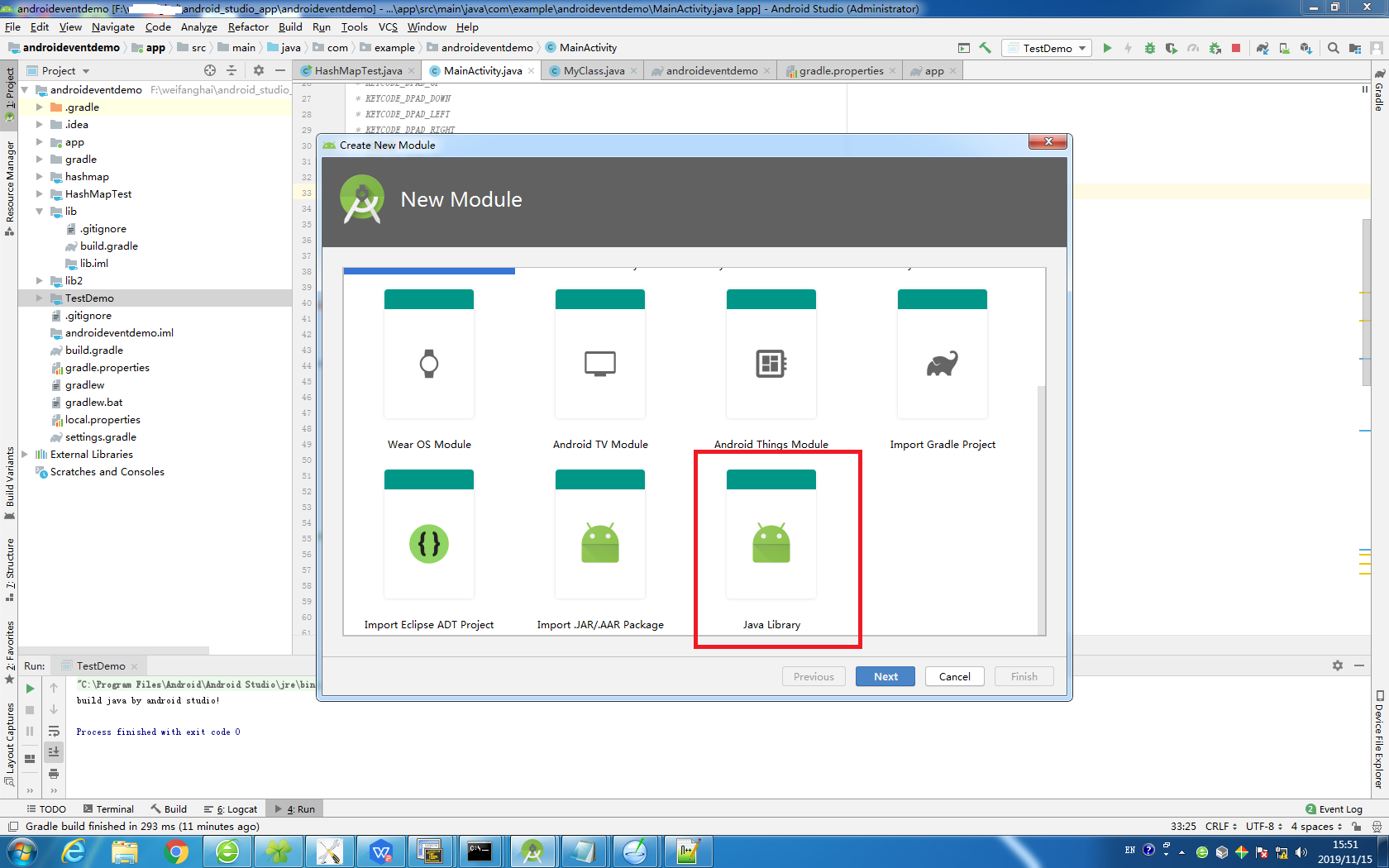This screenshot has height=868, width=1389.
Task: Open Project panel settings gear
Action: [x=259, y=70]
